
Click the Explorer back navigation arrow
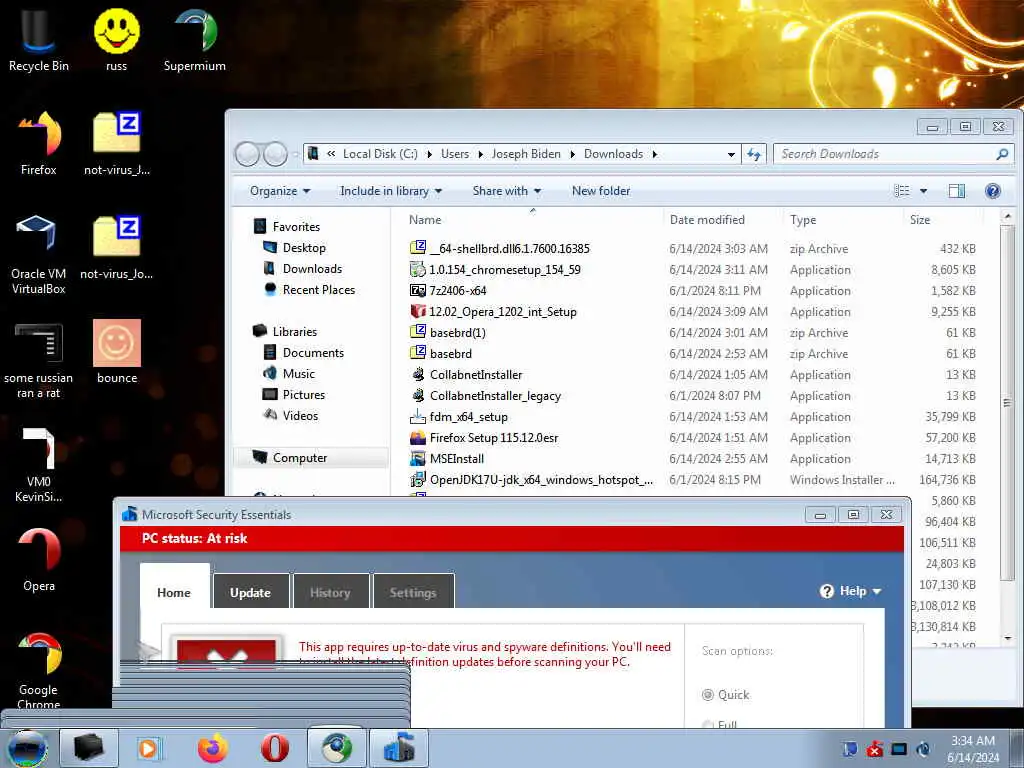[x=248, y=154]
